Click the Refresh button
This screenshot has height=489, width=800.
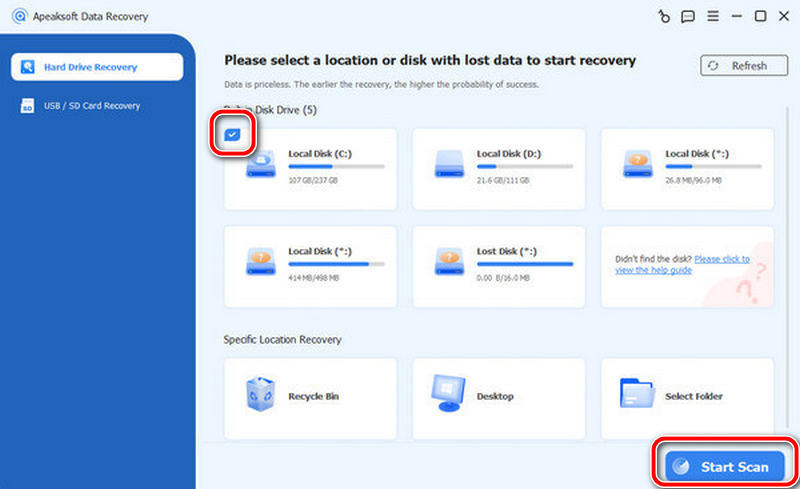(x=744, y=66)
